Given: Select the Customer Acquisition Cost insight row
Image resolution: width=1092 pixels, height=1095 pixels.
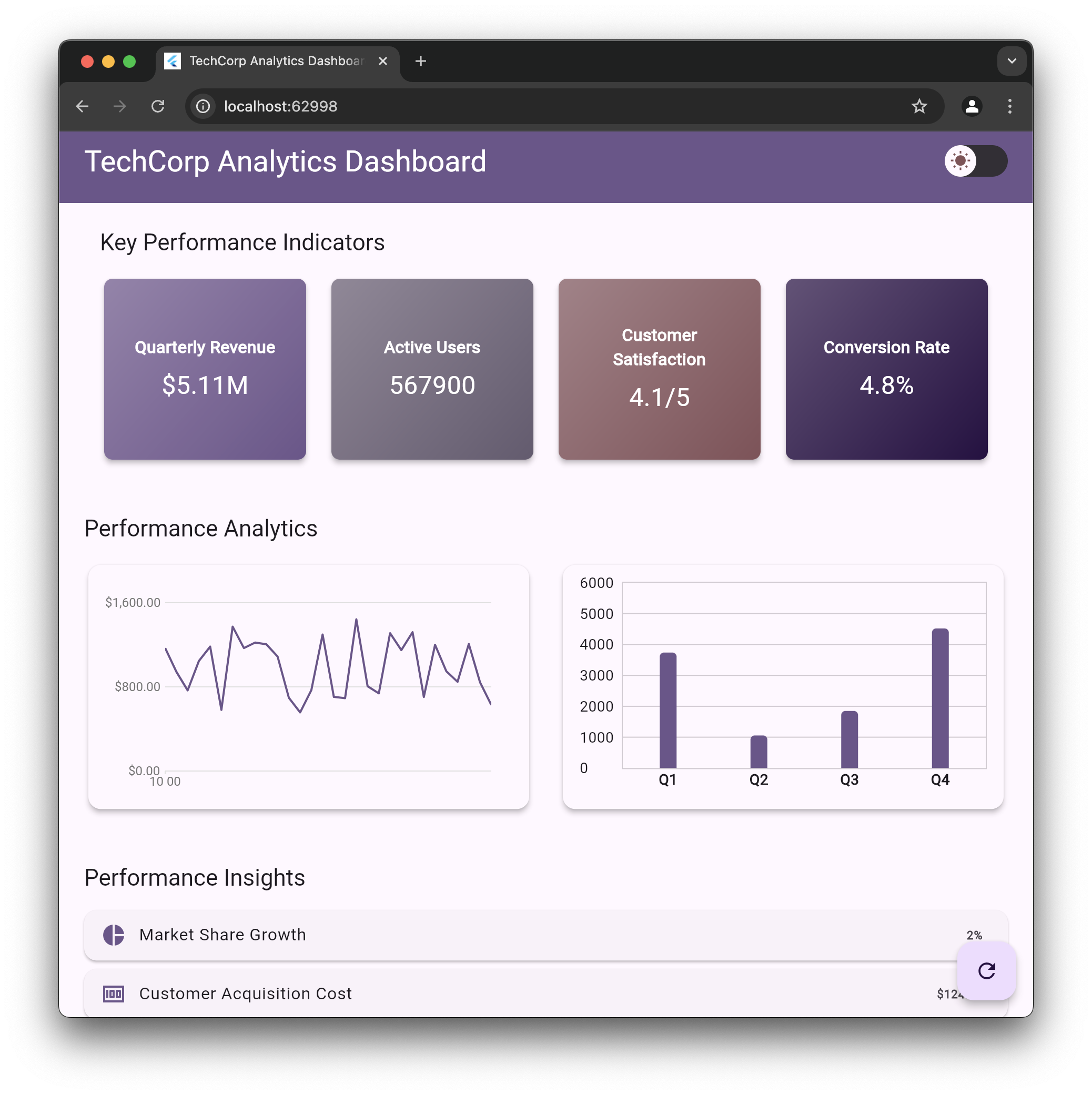Looking at the screenshot, I should point(545,993).
